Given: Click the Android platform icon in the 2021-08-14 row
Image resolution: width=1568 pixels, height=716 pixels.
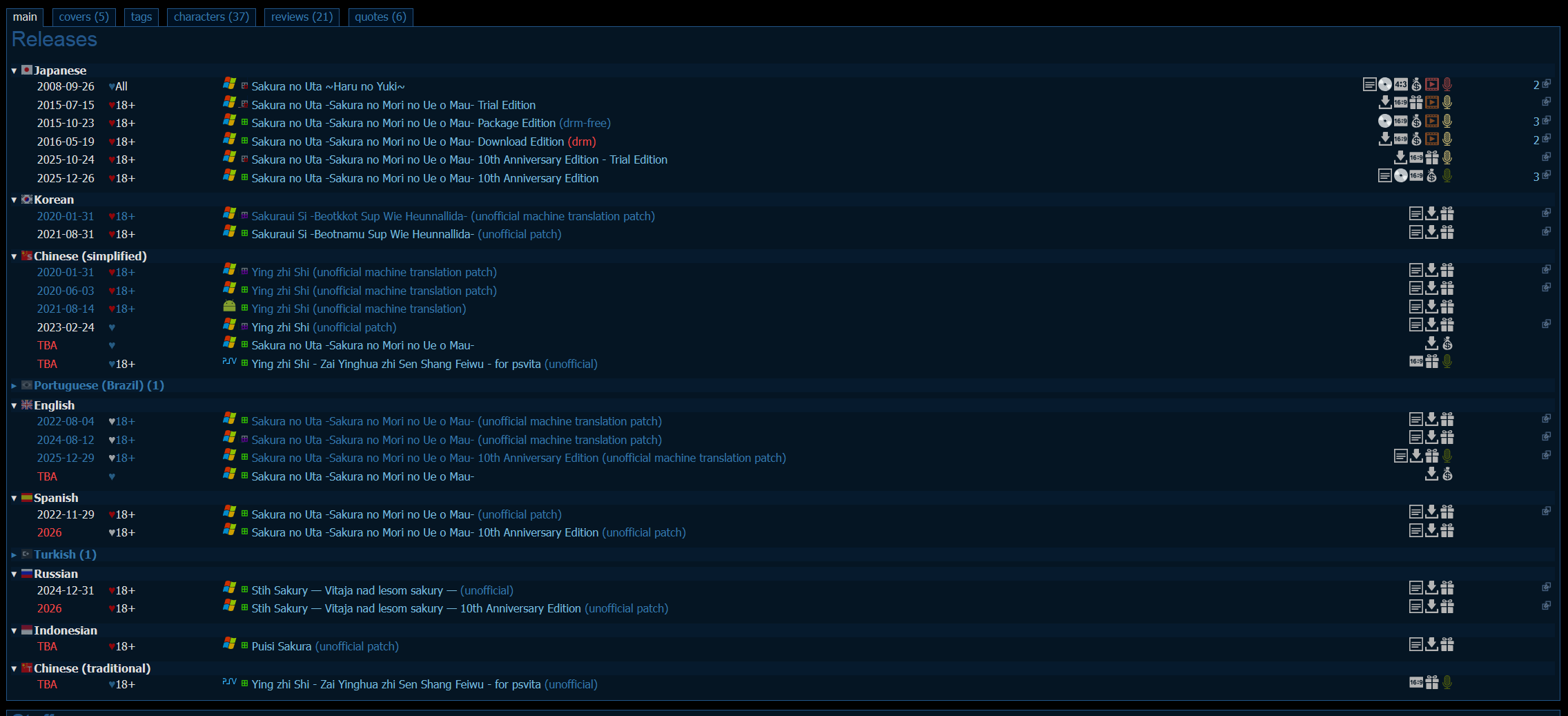Looking at the screenshot, I should click(230, 306).
